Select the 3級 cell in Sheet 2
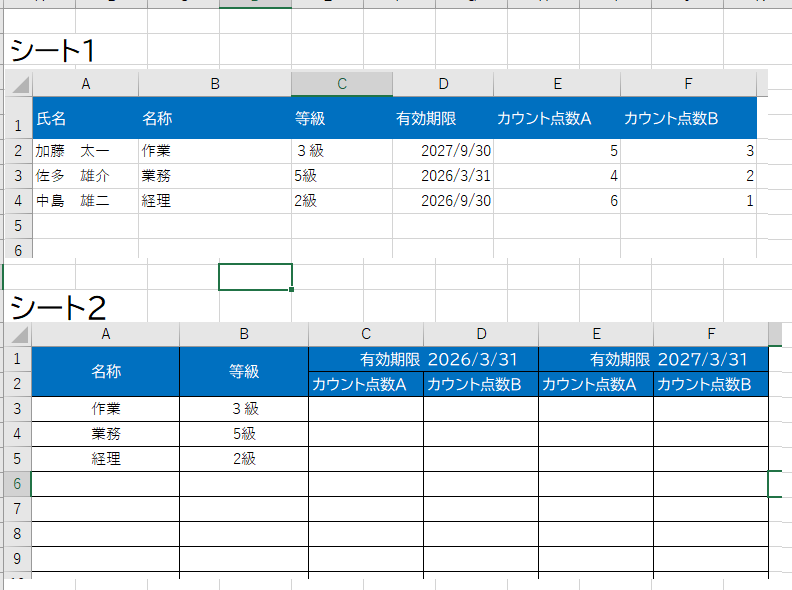The height and width of the screenshot is (590, 792). tap(244, 409)
